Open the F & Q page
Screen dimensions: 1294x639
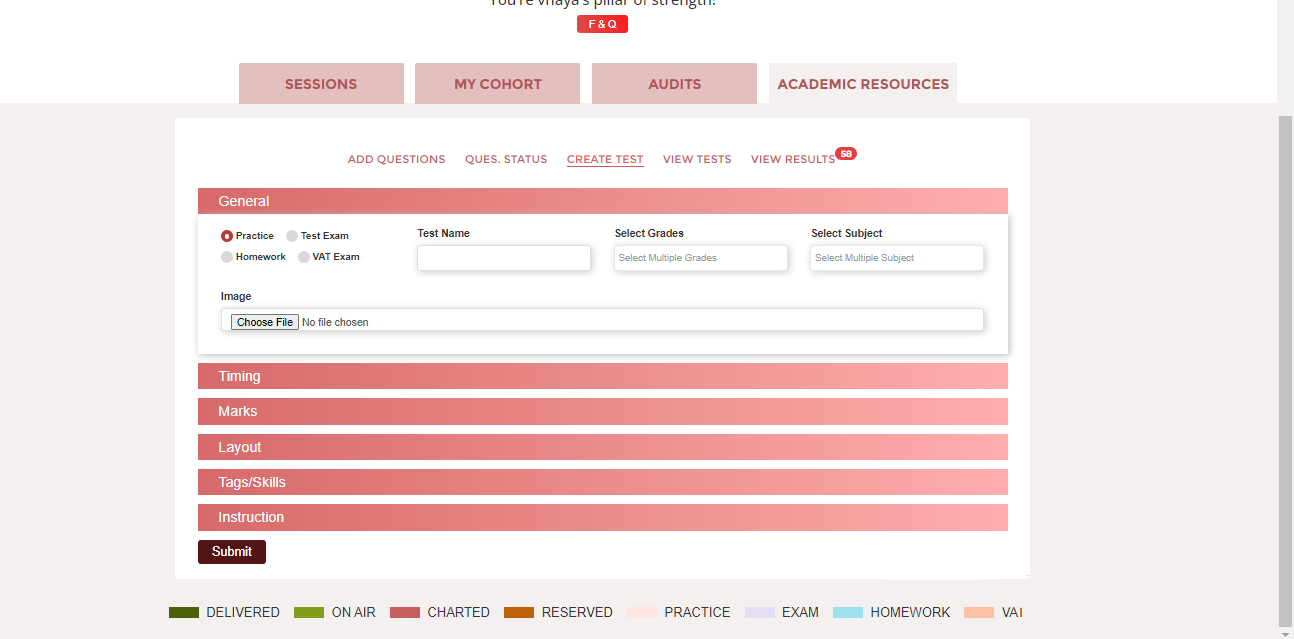point(602,23)
